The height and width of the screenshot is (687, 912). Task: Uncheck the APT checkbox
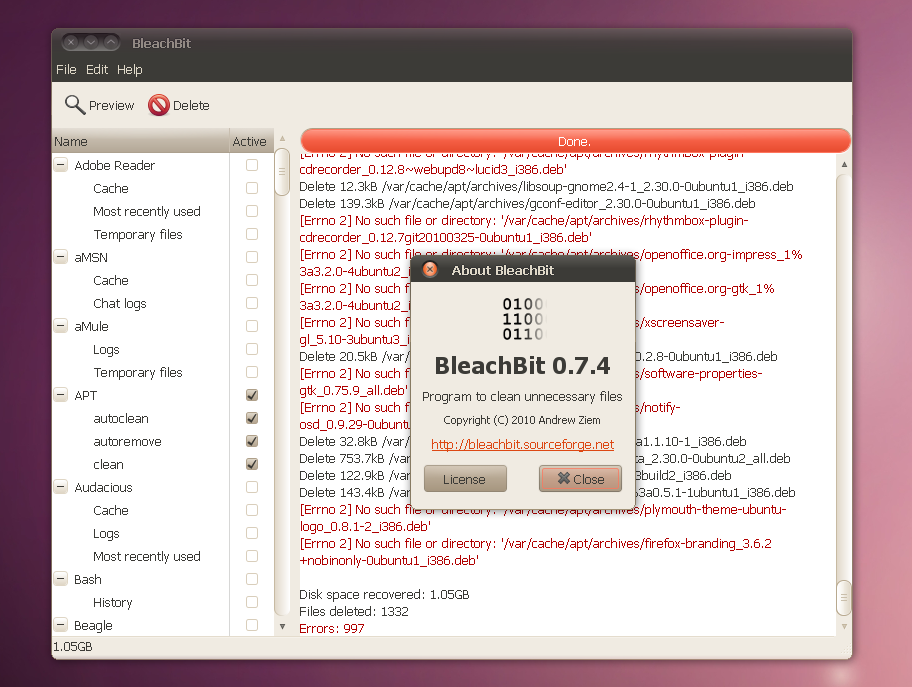[252, 395]
